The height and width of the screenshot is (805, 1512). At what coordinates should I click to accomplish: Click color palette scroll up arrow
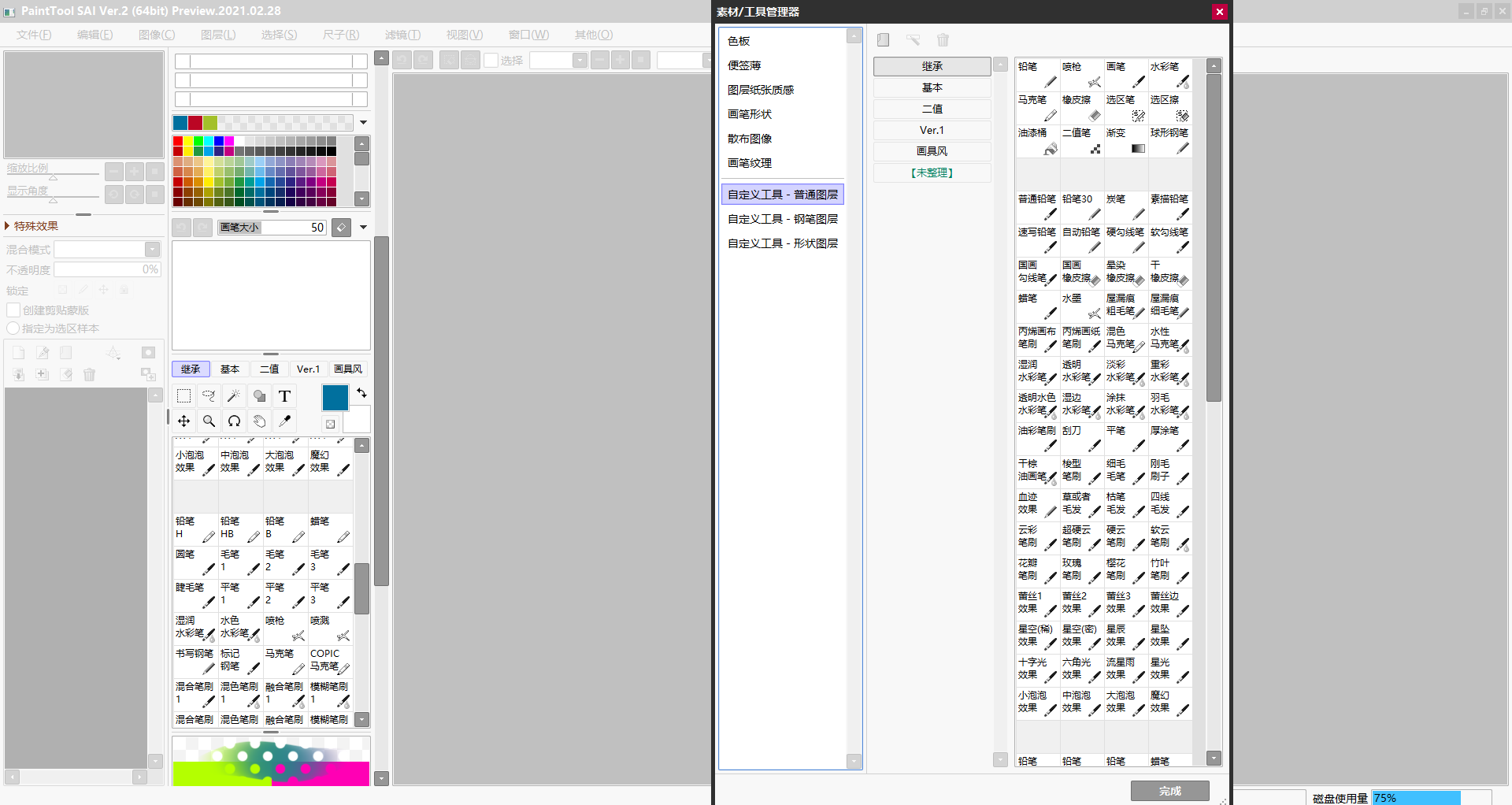point(362,143)
